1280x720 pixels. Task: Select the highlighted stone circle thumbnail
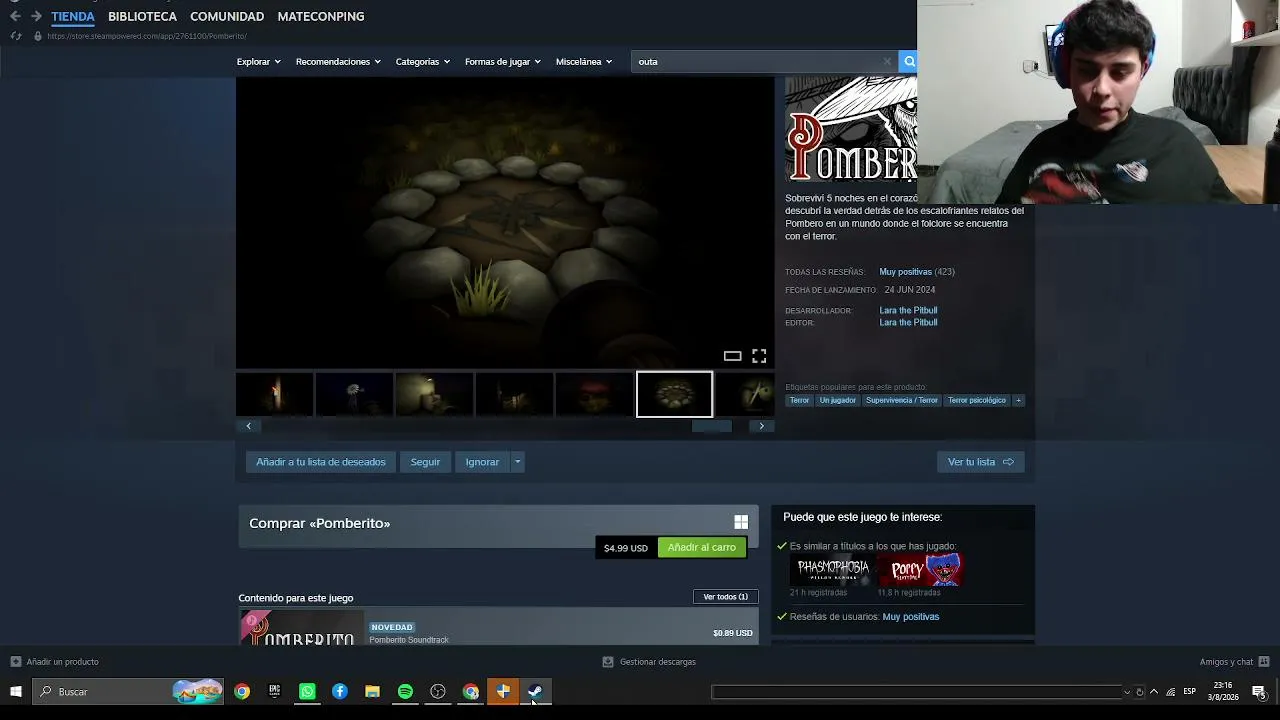coord(674,395)
